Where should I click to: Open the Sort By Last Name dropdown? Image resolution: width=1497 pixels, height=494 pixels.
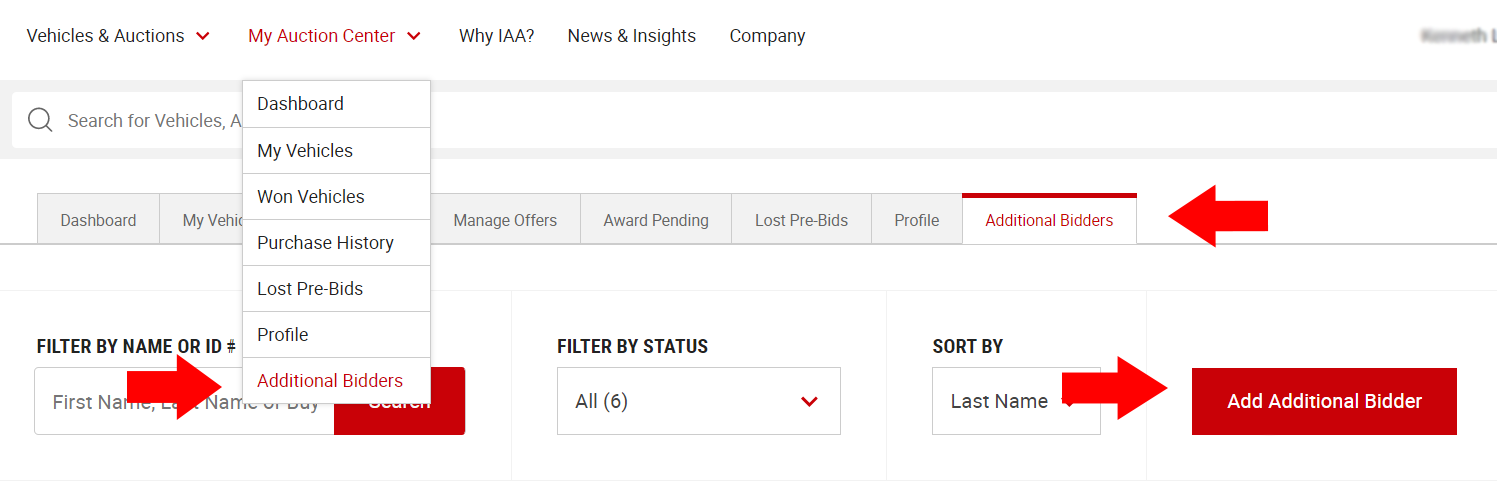pos(1015,401)
